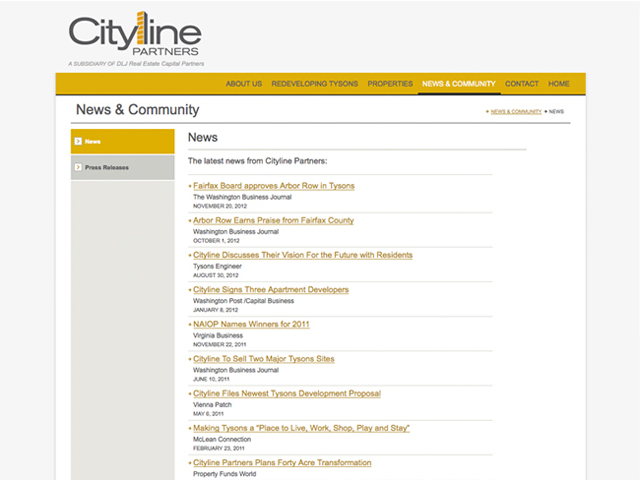
Task: Click the 'May 6, 2011' date
Action: (208, 414)
